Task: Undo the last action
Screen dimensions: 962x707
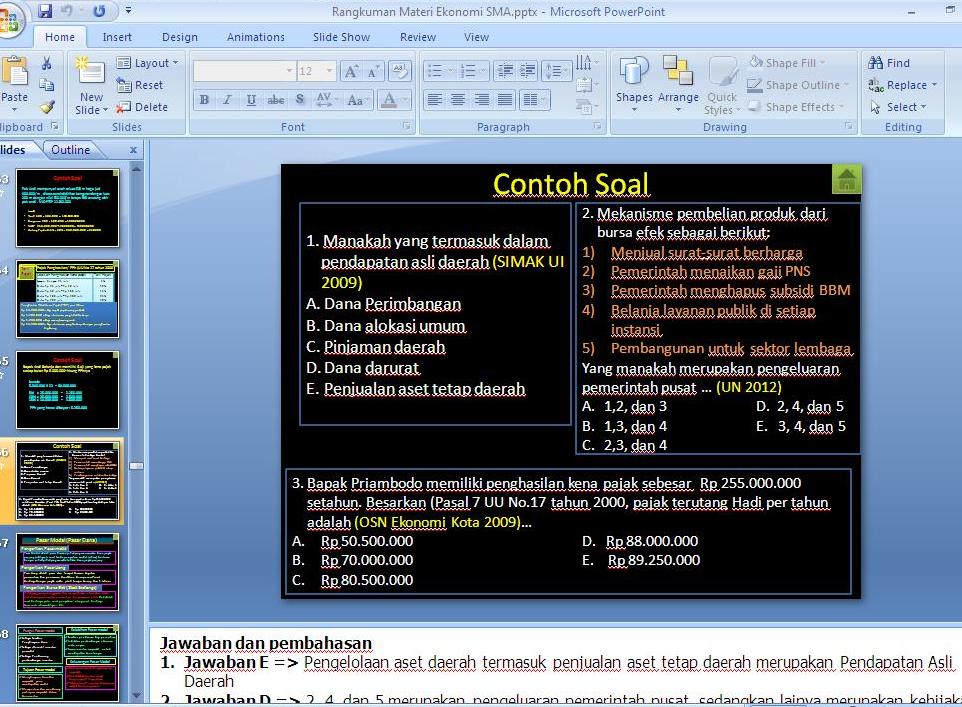Action: point(66,9)
